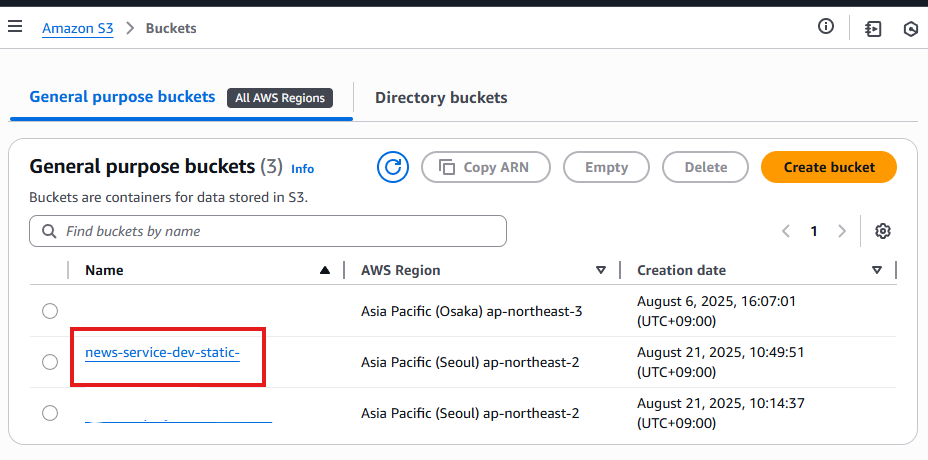928x460 pixels.
Task: Click the hexagon icon at top right
Action: [911, 29]
